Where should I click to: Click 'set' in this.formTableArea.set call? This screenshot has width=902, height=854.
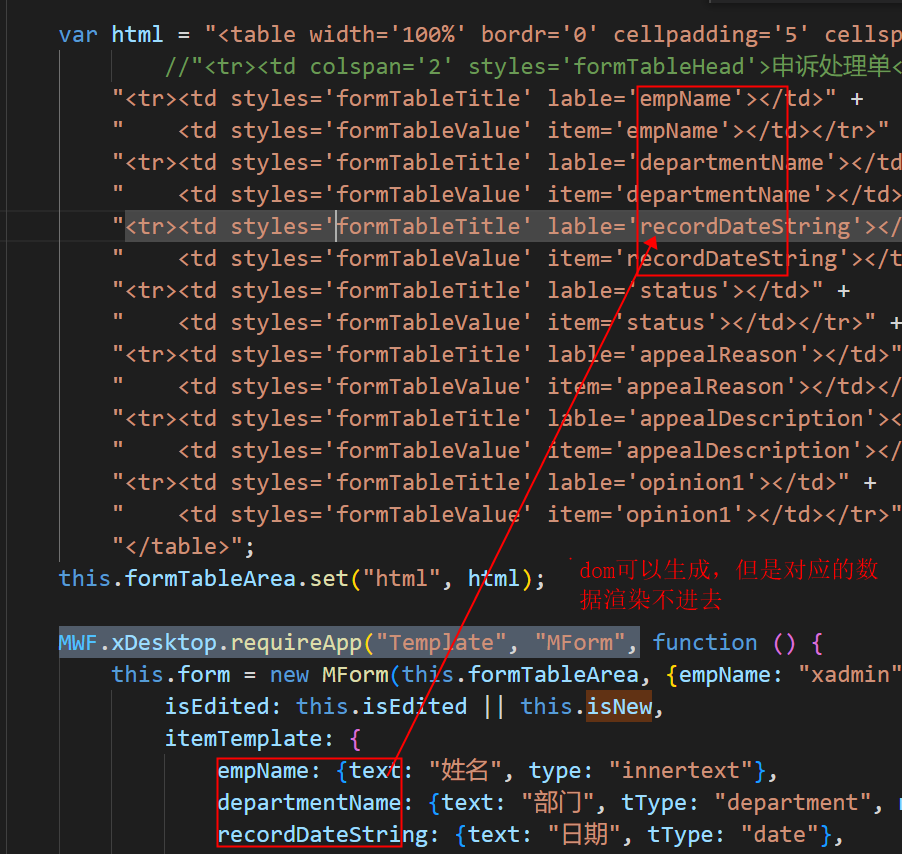(x=328, y=579)
